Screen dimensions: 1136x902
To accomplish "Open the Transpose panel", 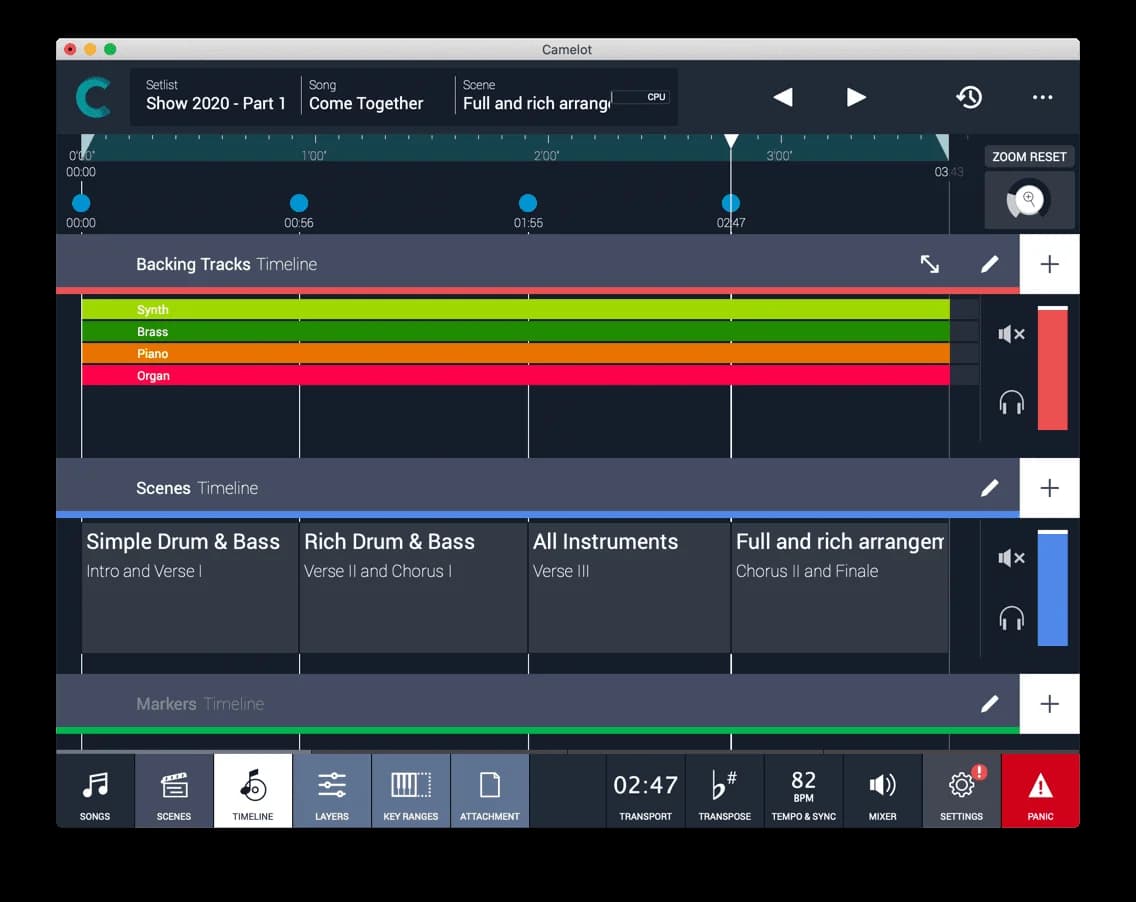I will tap(724, 790).
